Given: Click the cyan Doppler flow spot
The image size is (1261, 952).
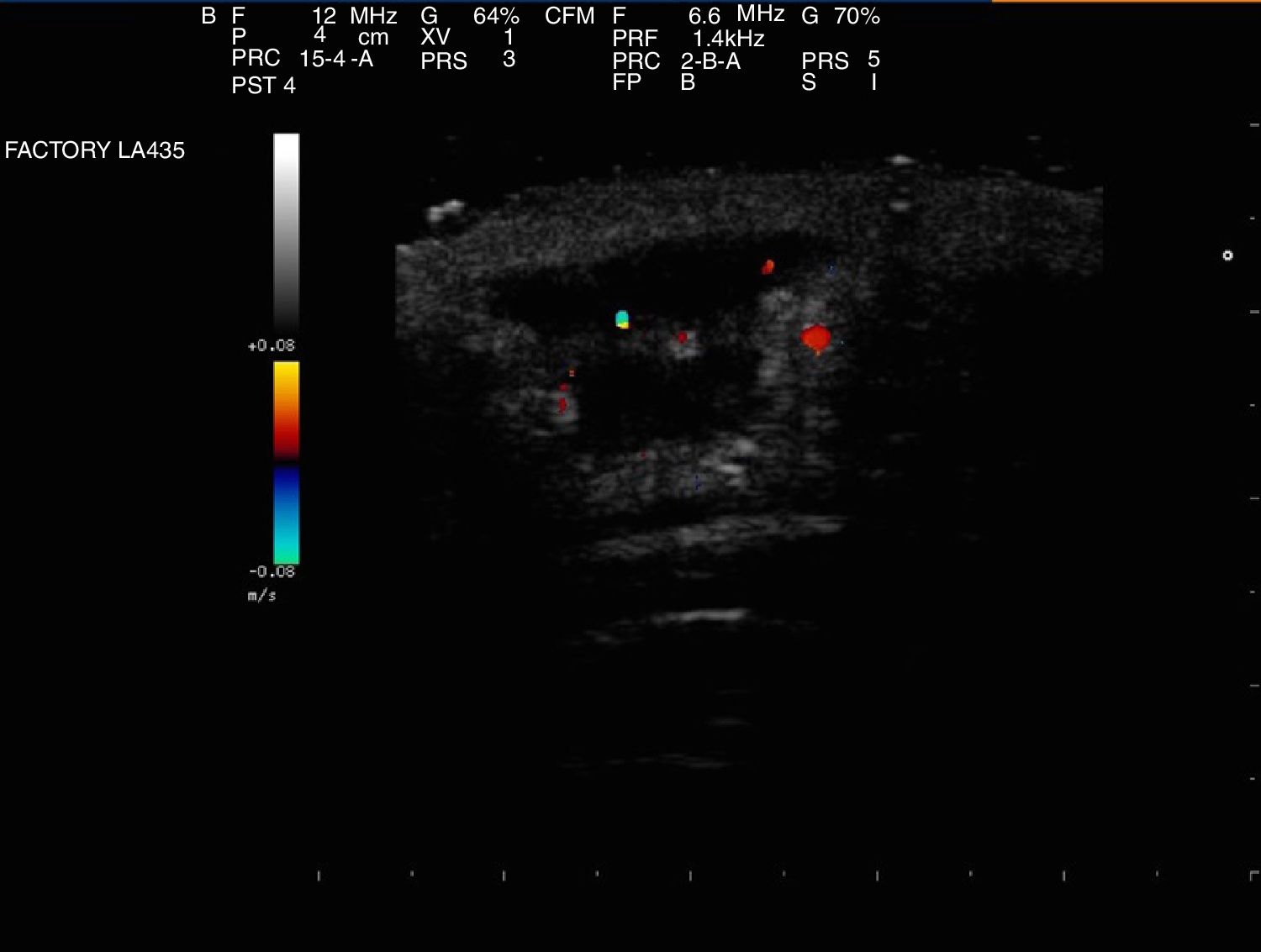Looking at the screenshot, I should click(x=622, y=318).
